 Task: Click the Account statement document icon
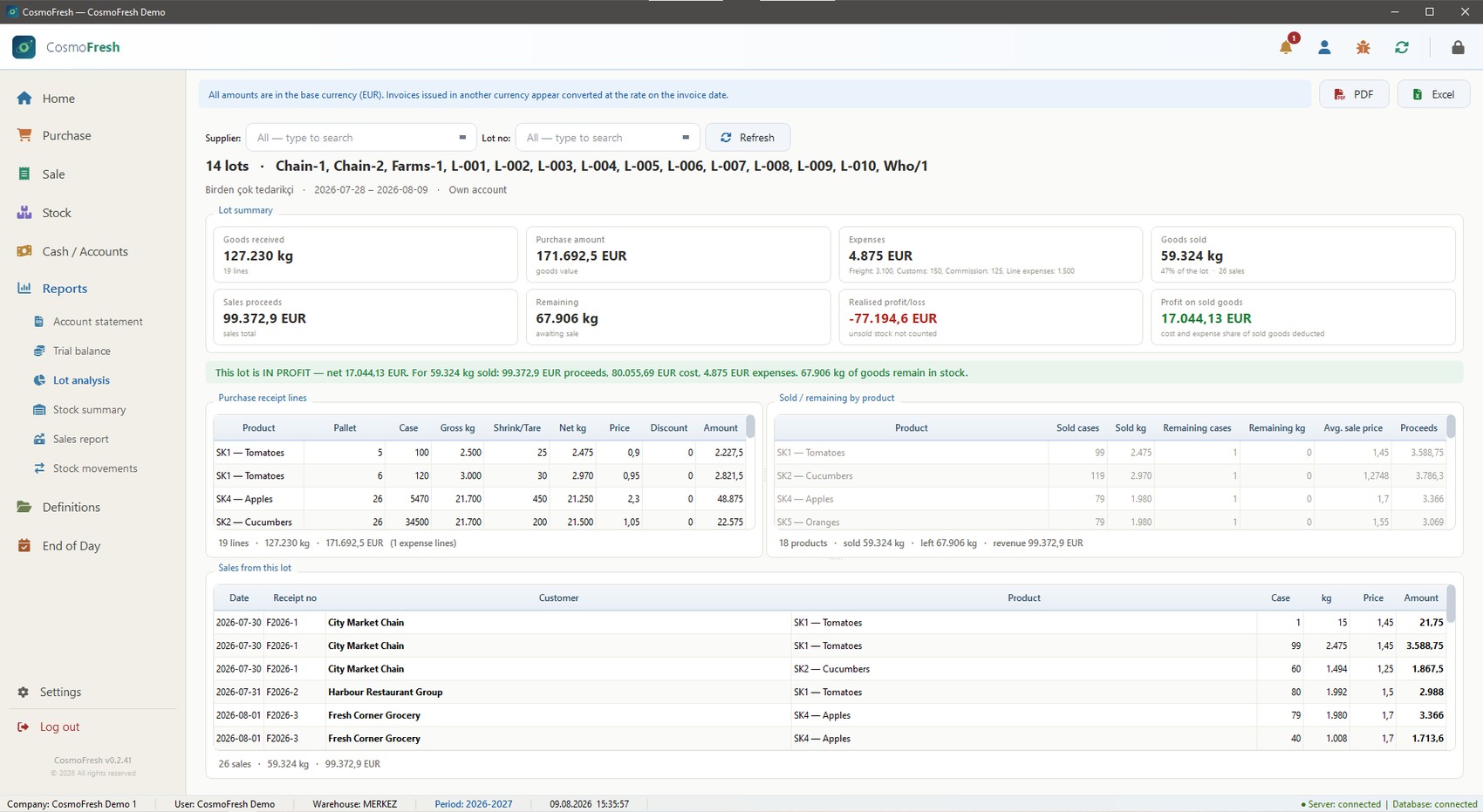39,322
